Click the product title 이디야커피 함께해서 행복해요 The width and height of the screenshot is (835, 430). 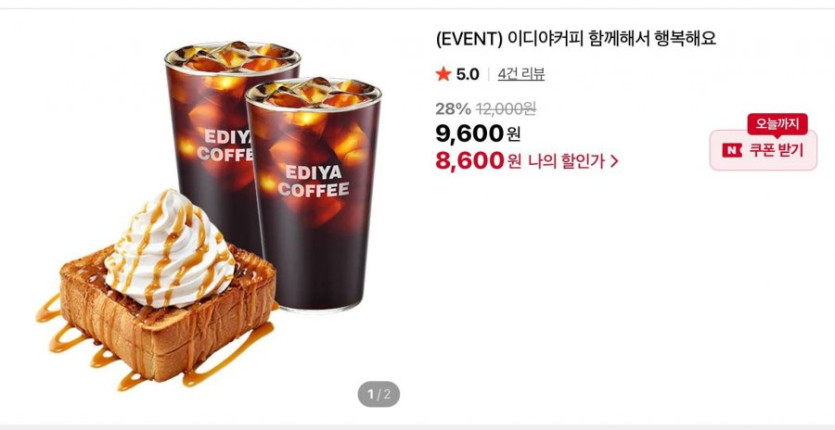coord(611,39)
